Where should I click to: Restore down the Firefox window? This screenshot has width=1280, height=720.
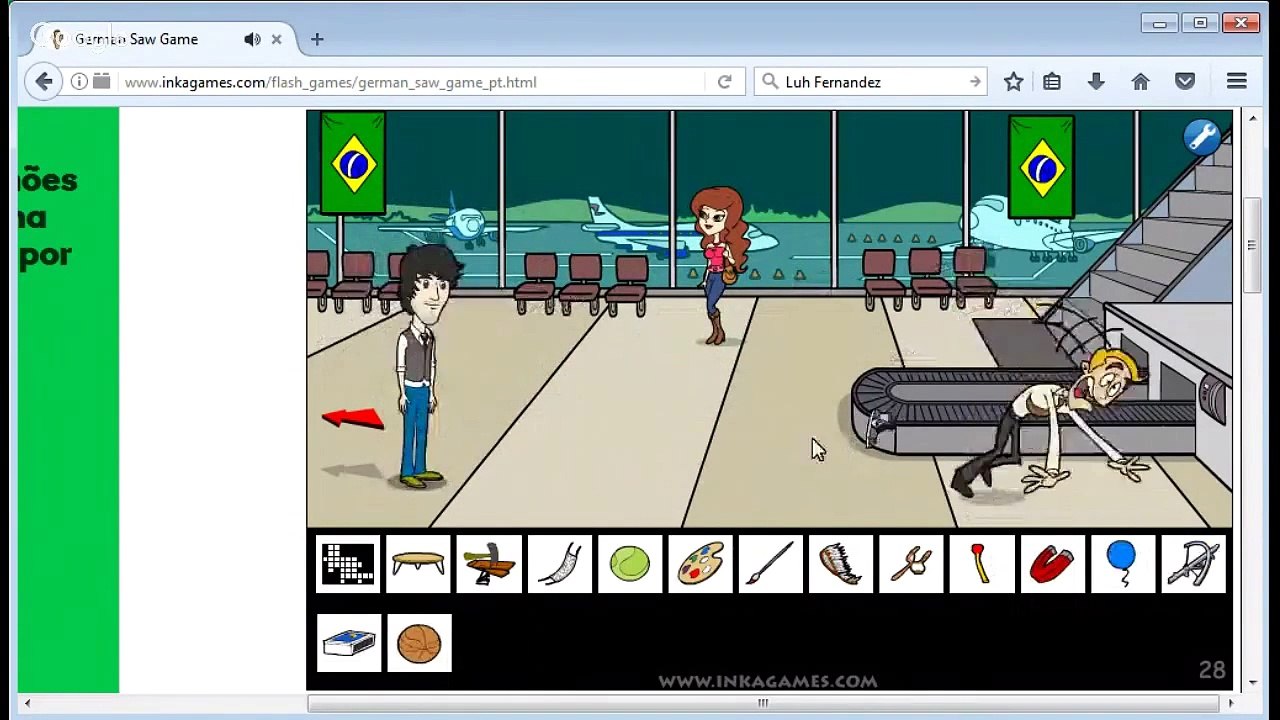point(1200,23)
